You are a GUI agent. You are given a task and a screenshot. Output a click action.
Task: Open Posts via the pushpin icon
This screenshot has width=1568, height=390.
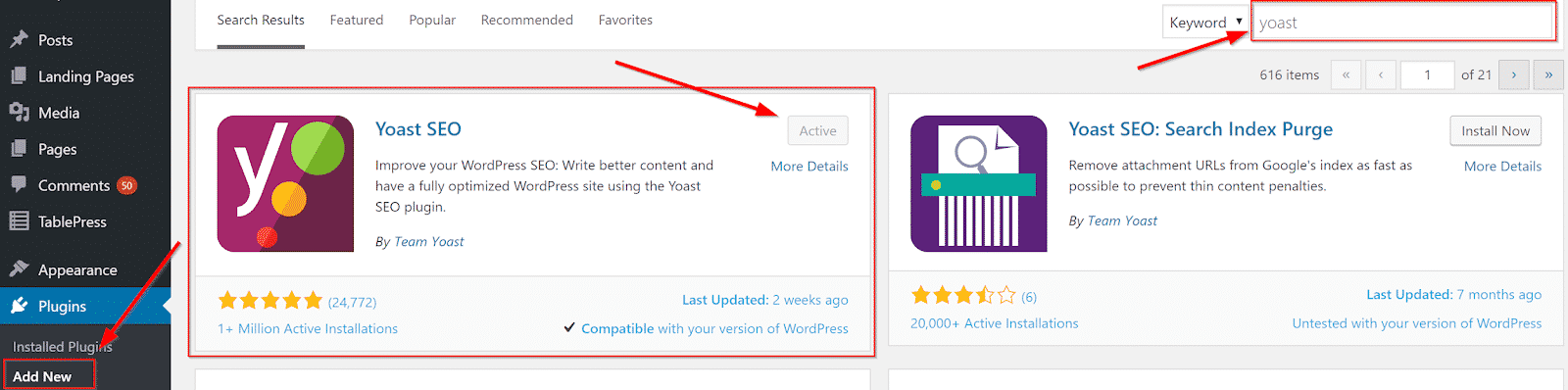pyautogui.click(x=19, y=39)
